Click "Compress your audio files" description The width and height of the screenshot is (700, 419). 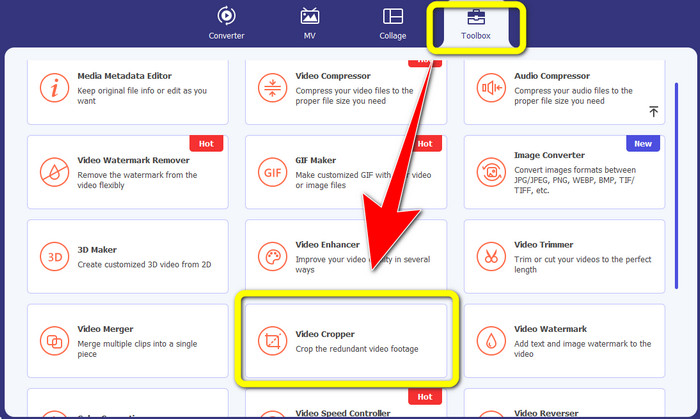(573, 96)
